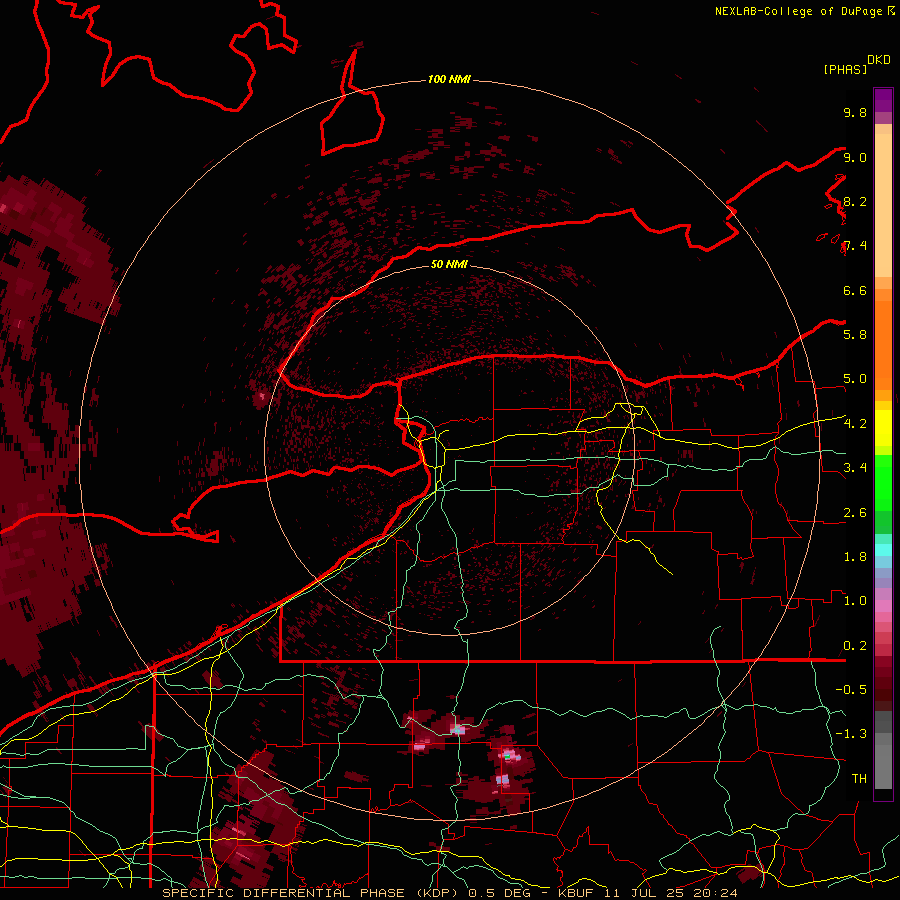Image resolution: width=900 pixels, height=900 pixels.
Task: Select the 1.0 scale value
Action: (855, 601)
